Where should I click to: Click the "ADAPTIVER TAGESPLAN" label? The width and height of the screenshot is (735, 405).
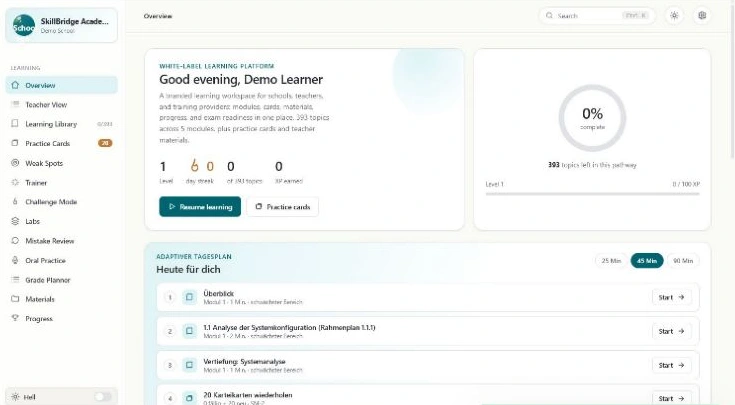click(x=194, y=256)
